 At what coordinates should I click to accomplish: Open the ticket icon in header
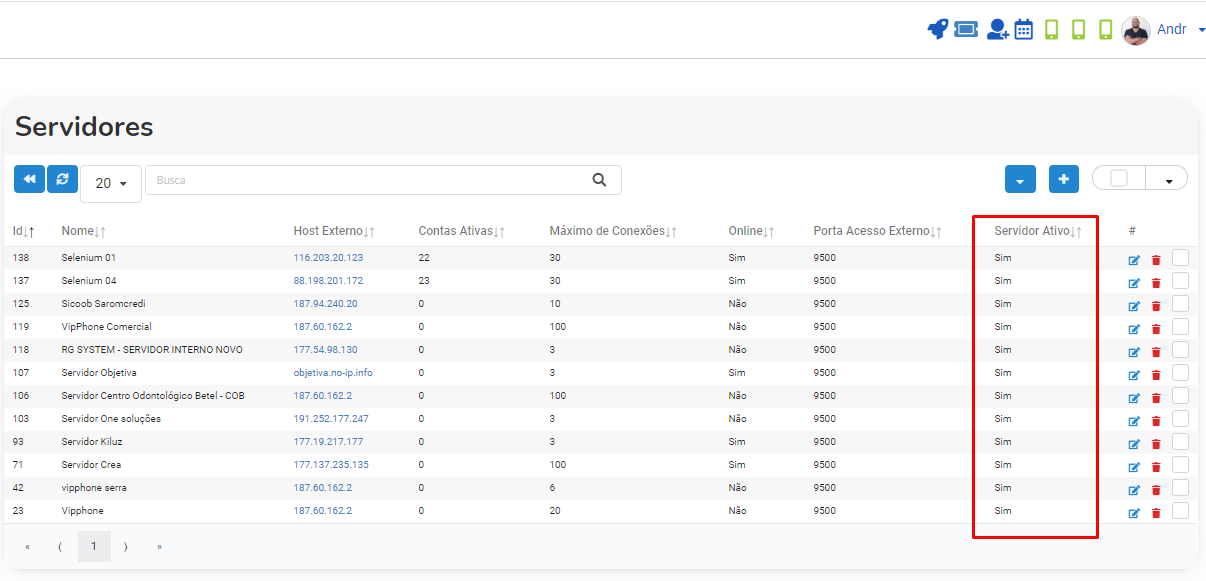click(965, 29)
